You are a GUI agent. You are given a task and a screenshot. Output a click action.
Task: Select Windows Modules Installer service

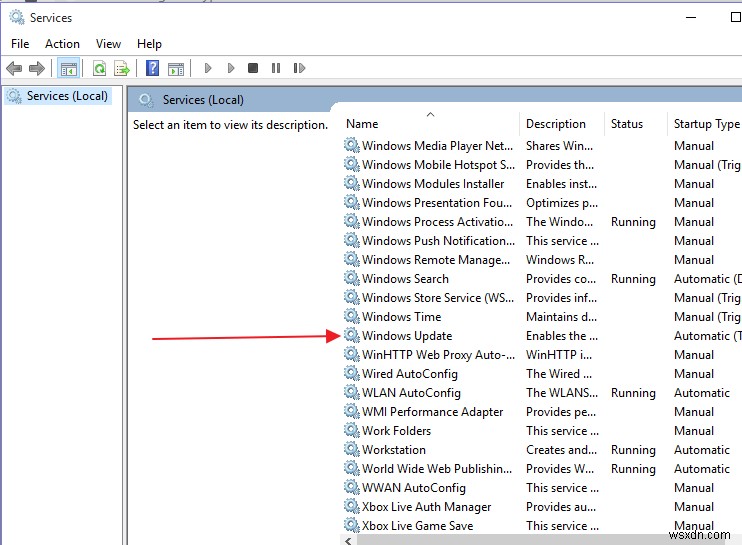point(433,184)
